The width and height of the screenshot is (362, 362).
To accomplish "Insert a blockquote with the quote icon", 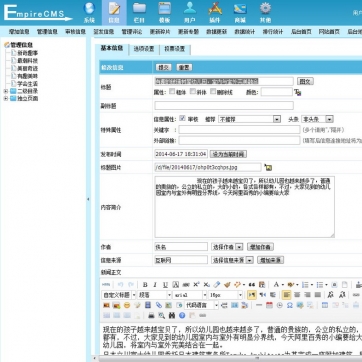I will [x=252, y=285].
